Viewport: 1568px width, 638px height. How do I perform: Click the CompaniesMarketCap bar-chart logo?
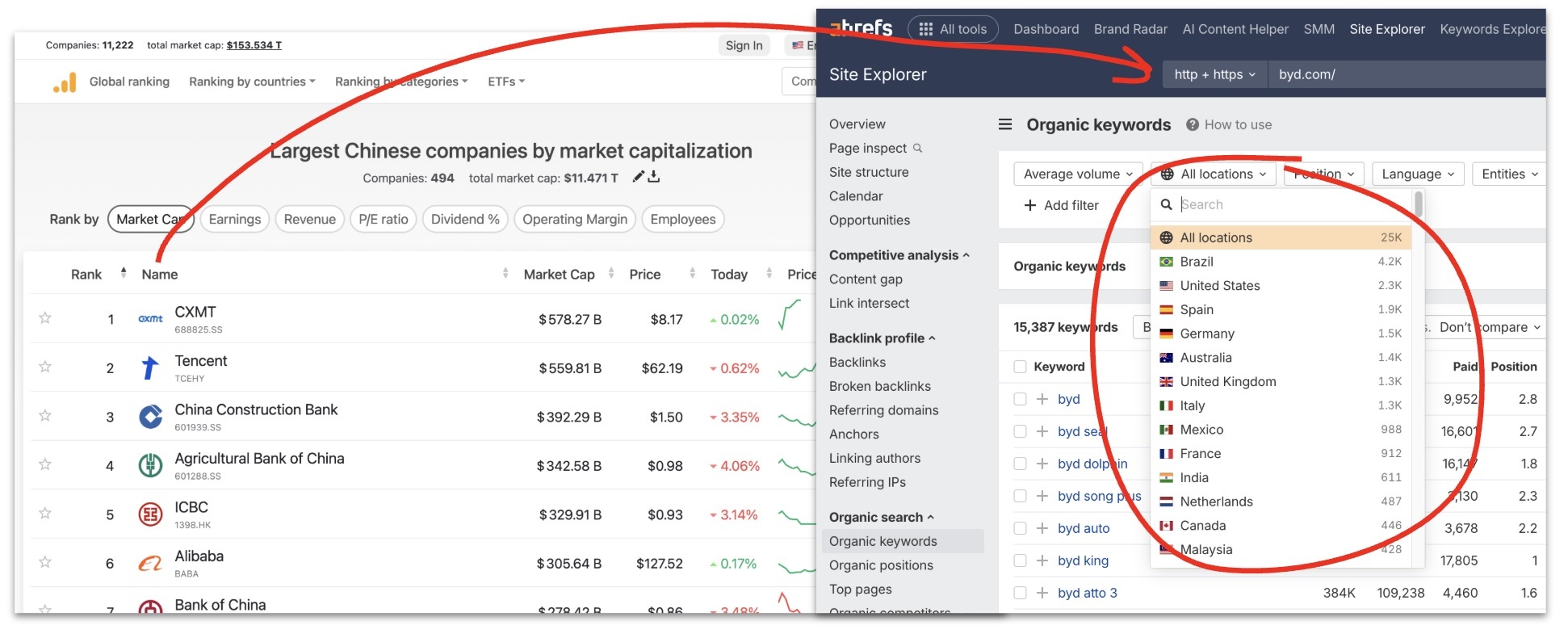pos(65,82)
